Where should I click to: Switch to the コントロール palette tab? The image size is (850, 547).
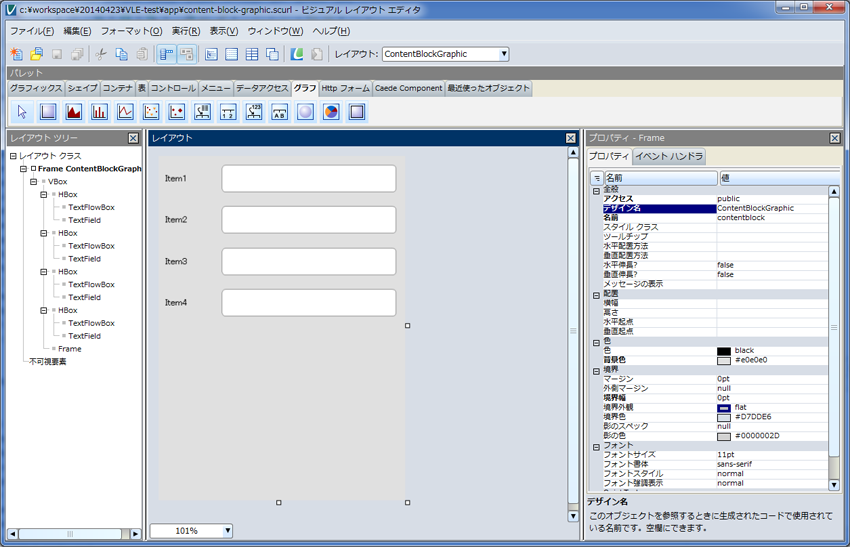(x=173, y=88)
